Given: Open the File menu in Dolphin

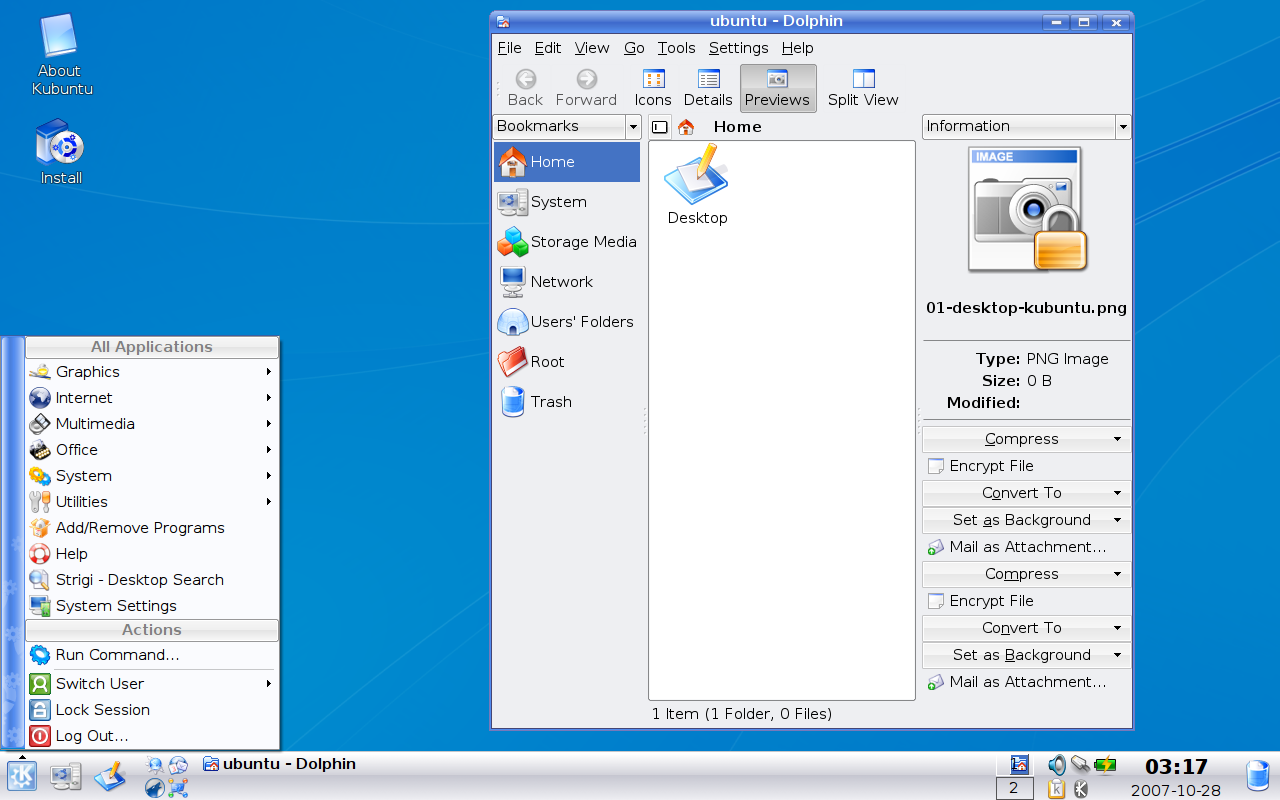Looking at the screenshot, I should [x=509, y=48].
